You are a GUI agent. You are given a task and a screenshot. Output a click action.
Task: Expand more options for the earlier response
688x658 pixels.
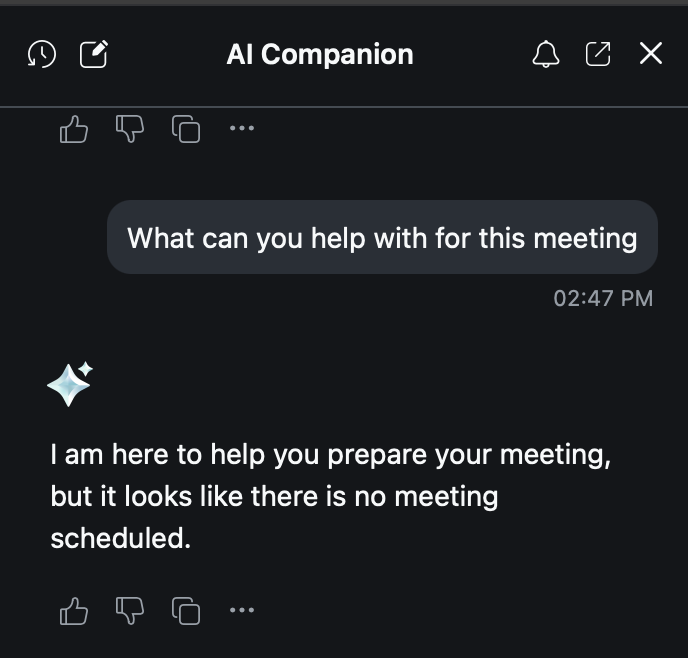(242, 129)
